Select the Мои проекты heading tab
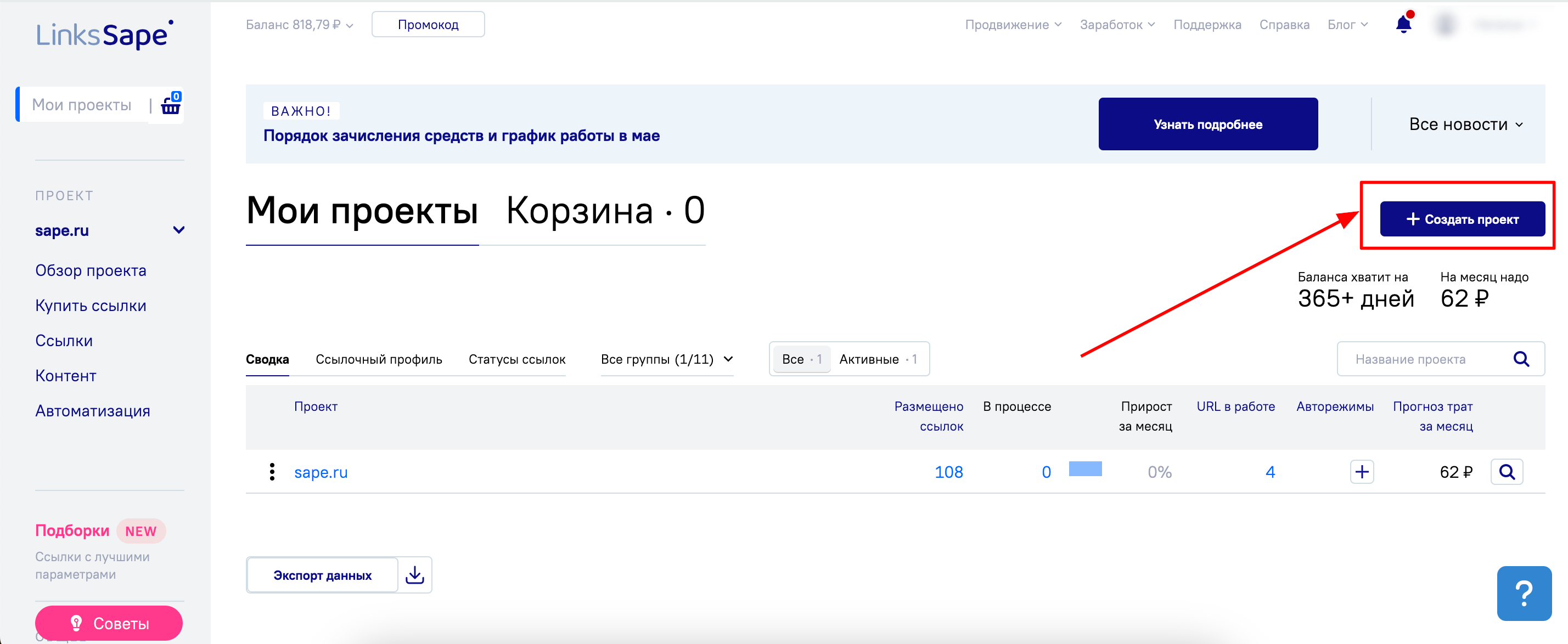 coord(362,211)
